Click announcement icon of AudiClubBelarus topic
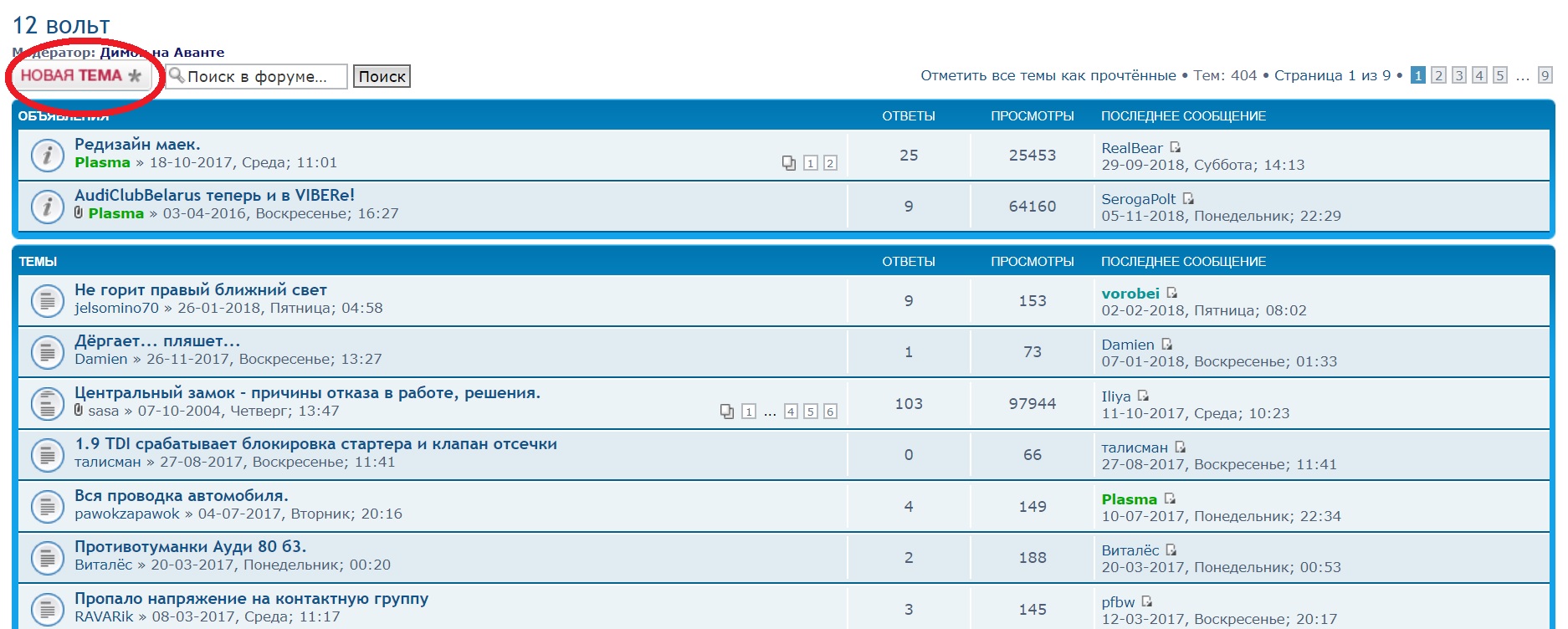 pyautogui.click(x=47, y=206)
